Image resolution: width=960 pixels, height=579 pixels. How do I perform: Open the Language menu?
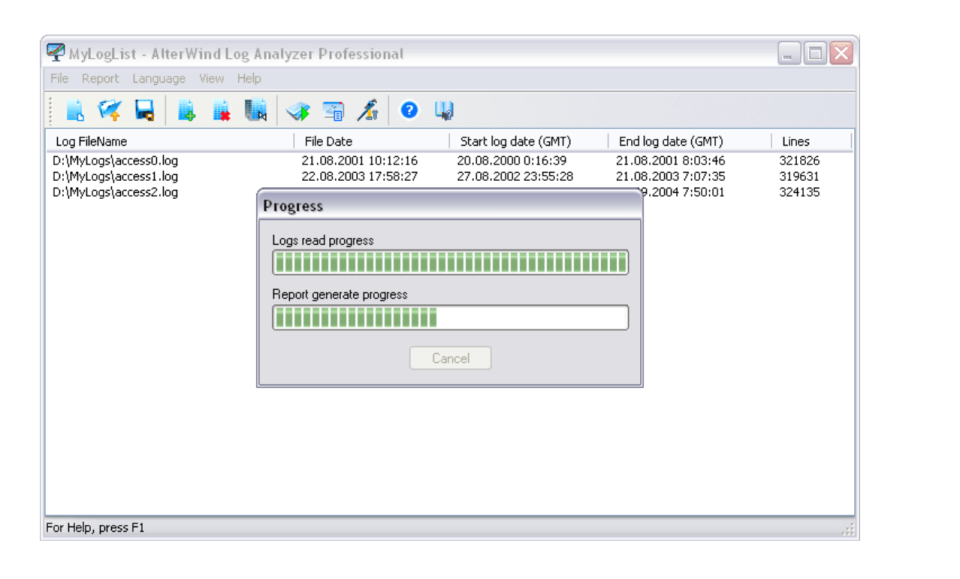(x=159, y=78)
